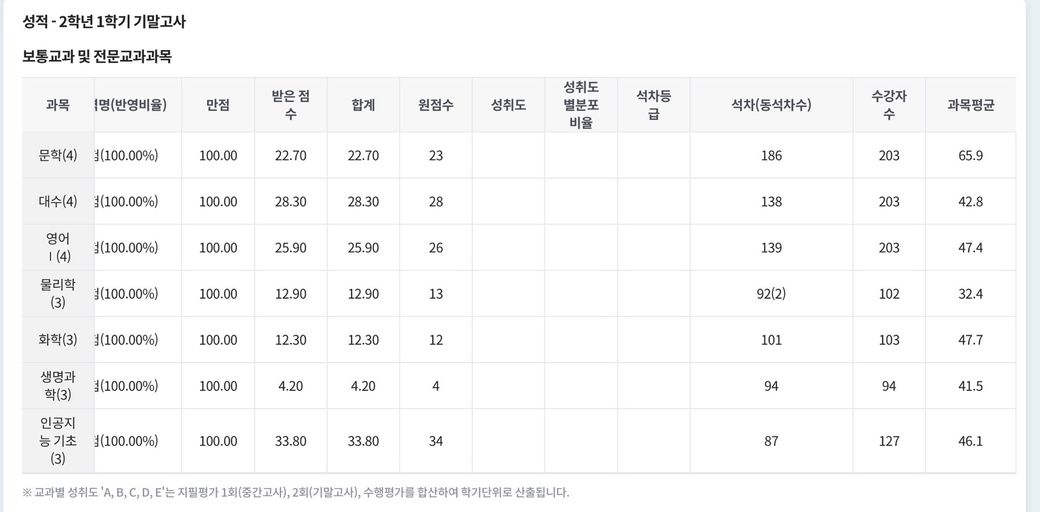Click the 문학(4) subject row label

[58, 156]
